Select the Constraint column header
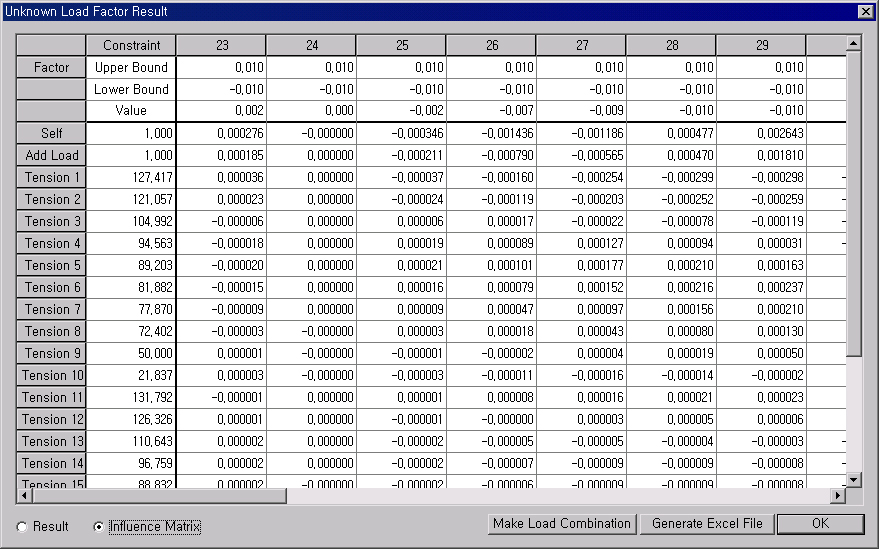This screenshot has width=879, height=549. coord(131,46)
